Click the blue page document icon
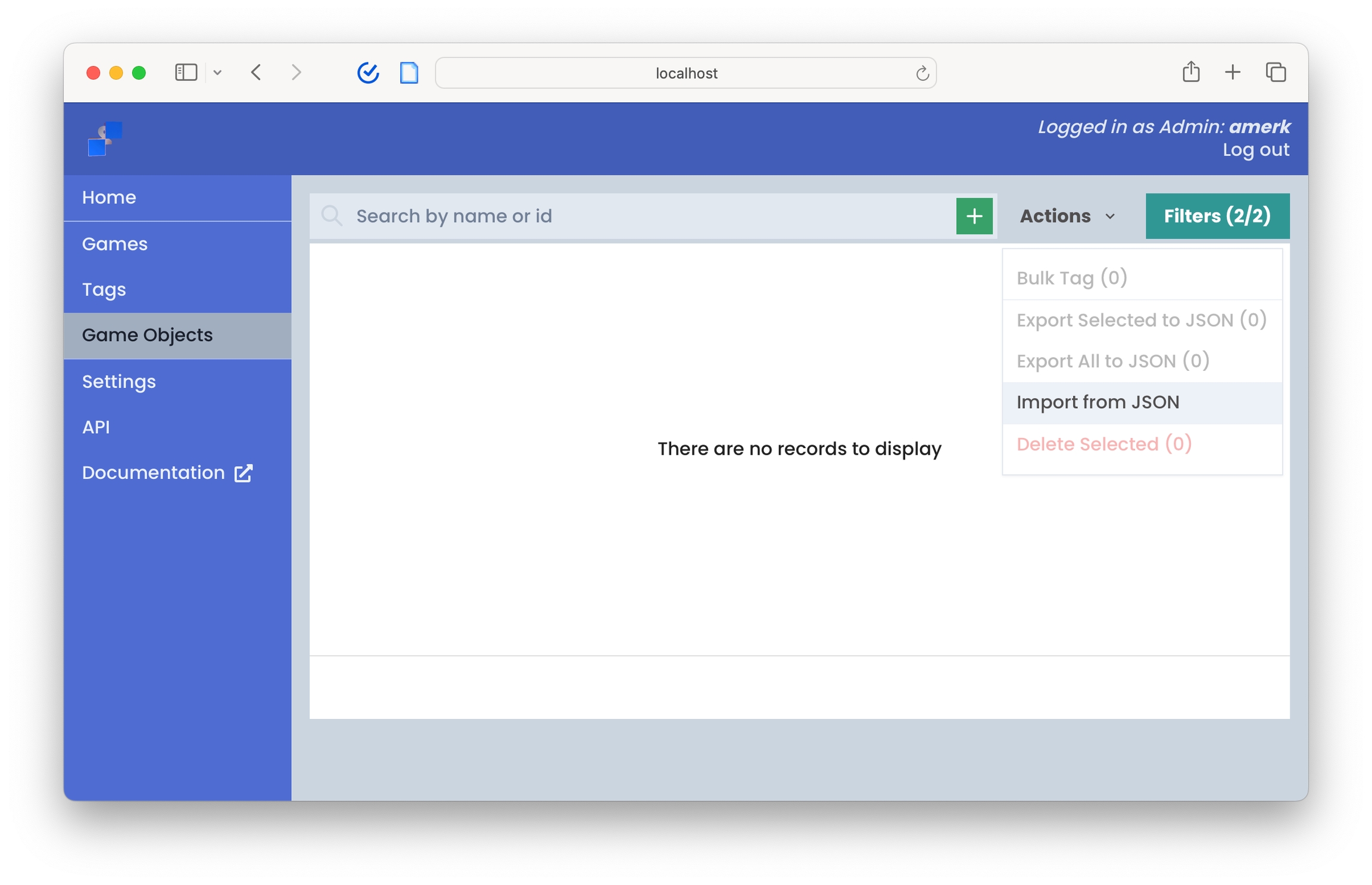 [x=409, y=73]
